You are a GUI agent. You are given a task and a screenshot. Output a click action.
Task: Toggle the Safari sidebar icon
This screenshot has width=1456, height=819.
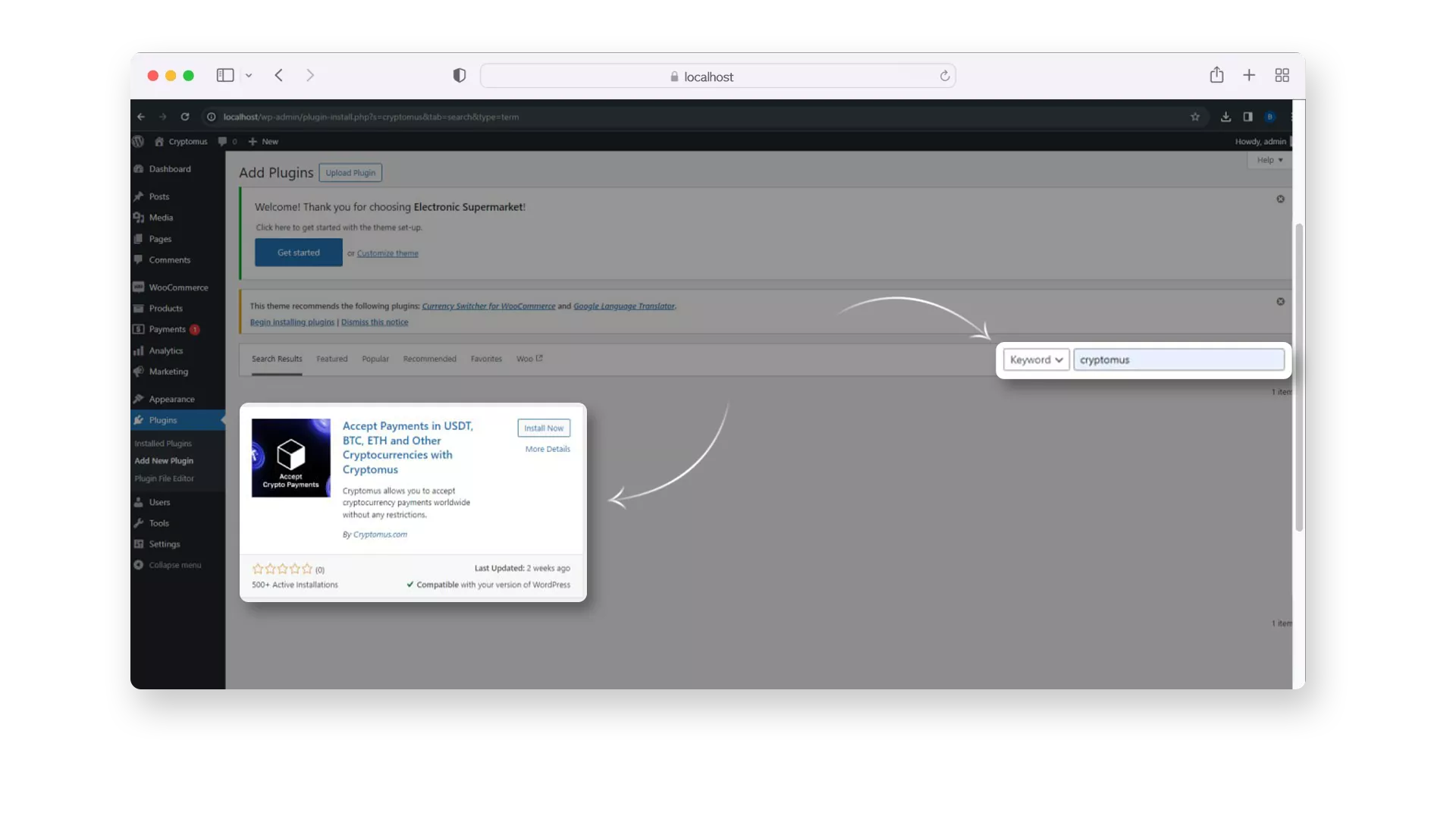225,75
